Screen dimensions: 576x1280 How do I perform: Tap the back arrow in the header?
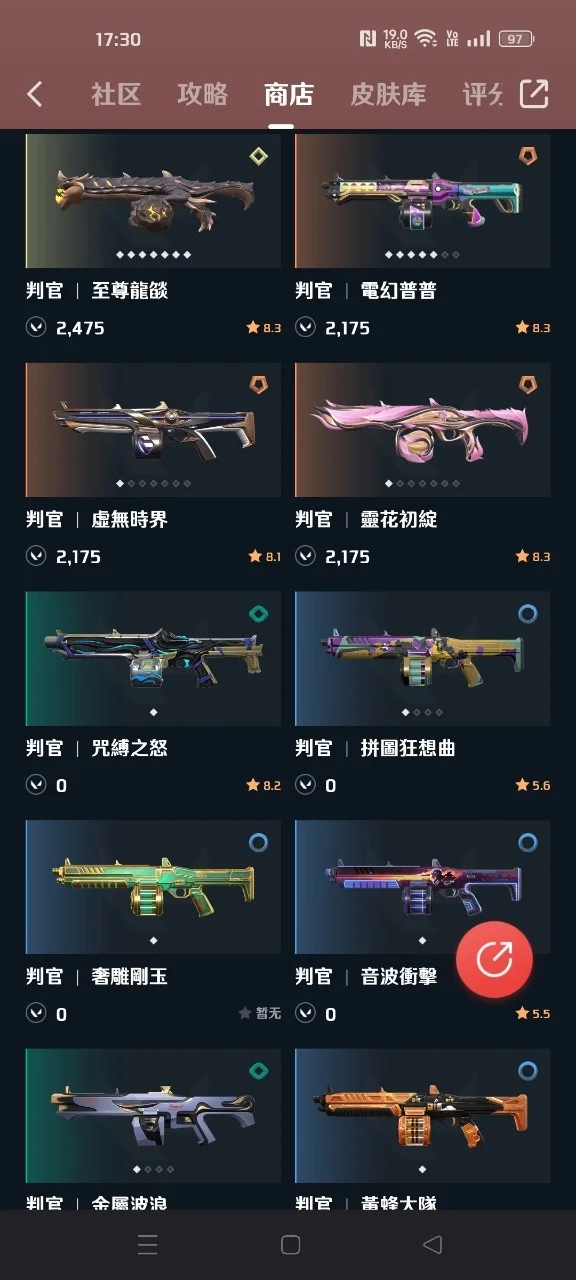click(x=35, y=94)
